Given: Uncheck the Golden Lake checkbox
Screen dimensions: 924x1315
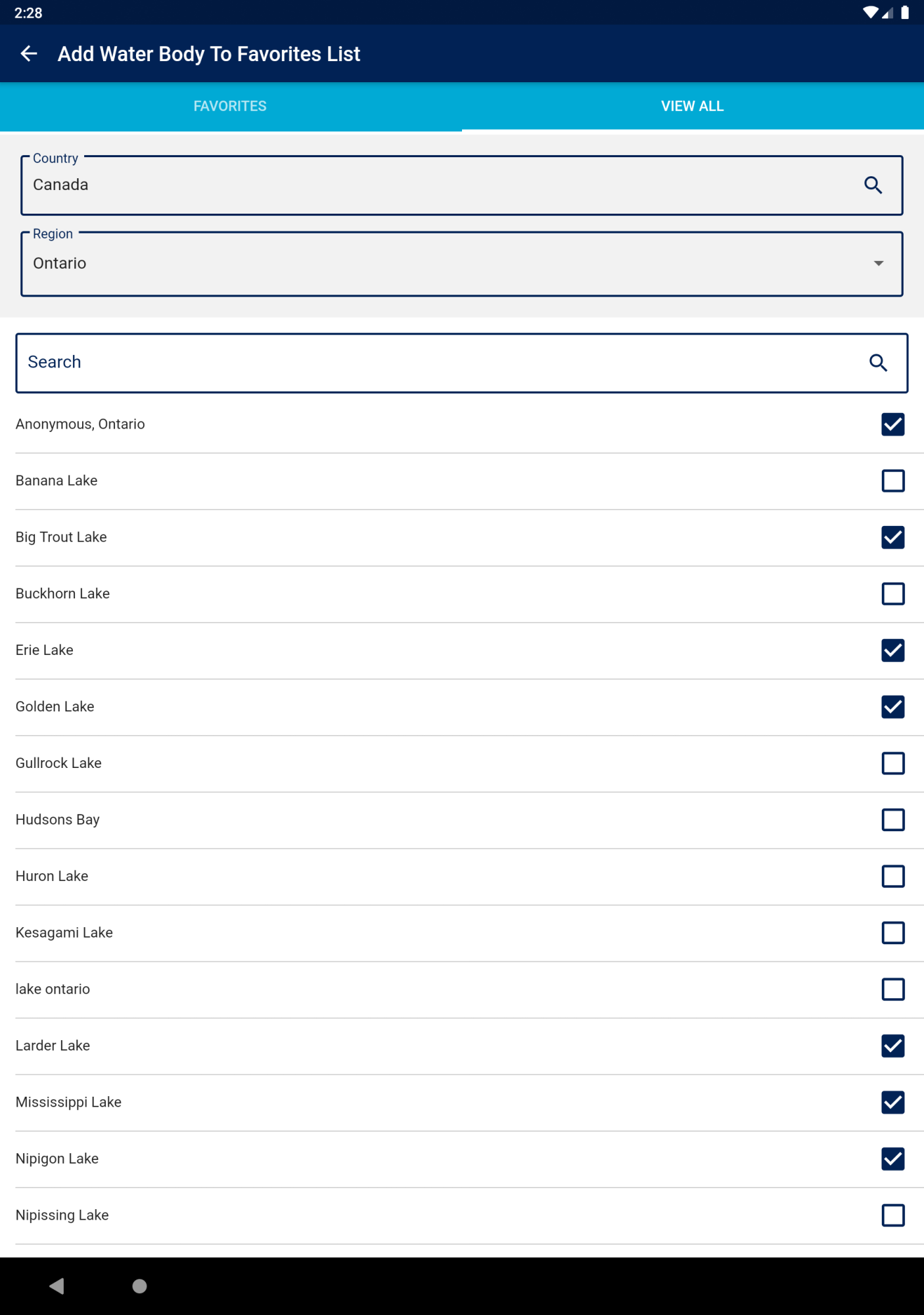Looking at the screenshot, I should click(x=892, y=707).
